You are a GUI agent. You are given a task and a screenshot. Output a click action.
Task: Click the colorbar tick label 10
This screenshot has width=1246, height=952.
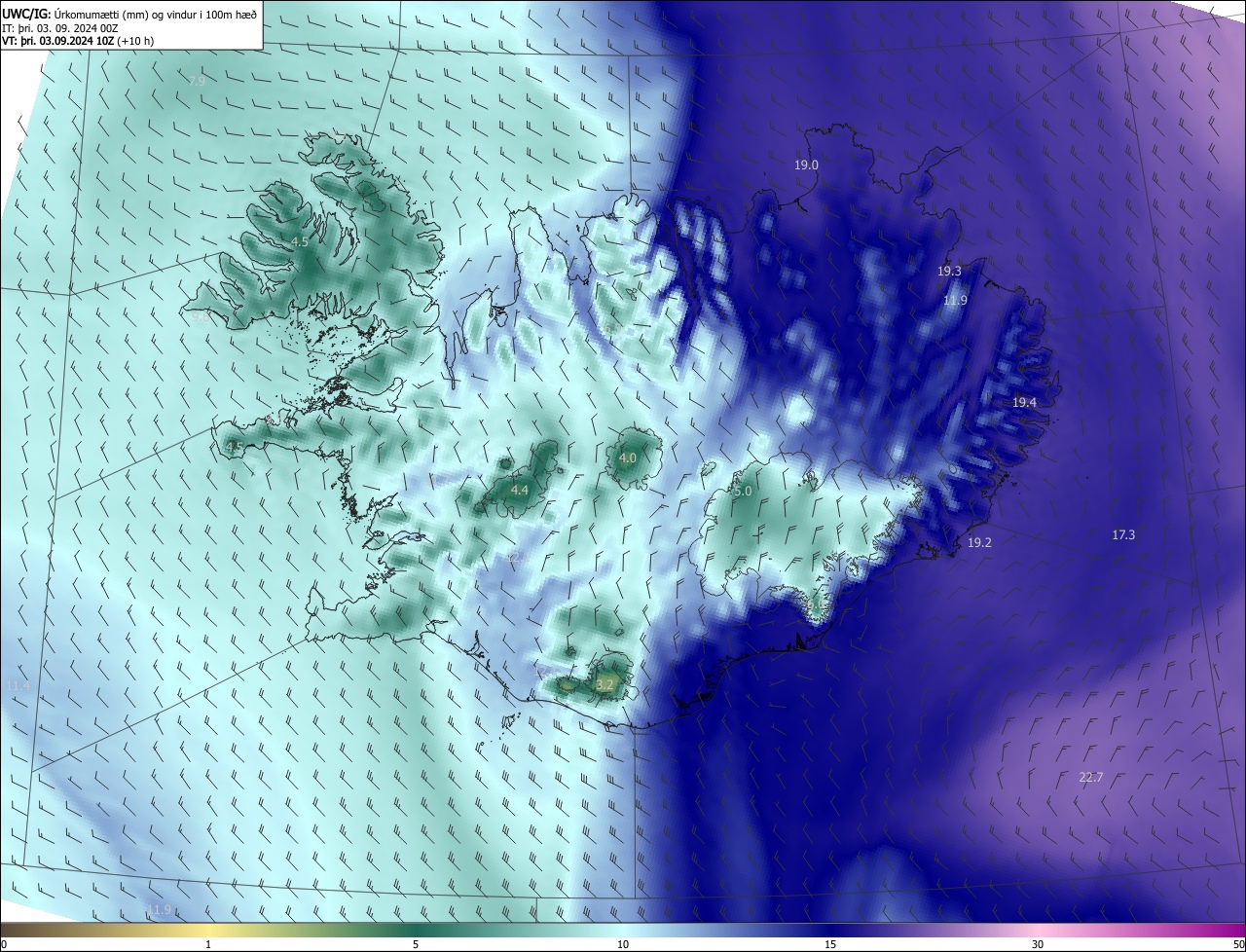623,944
